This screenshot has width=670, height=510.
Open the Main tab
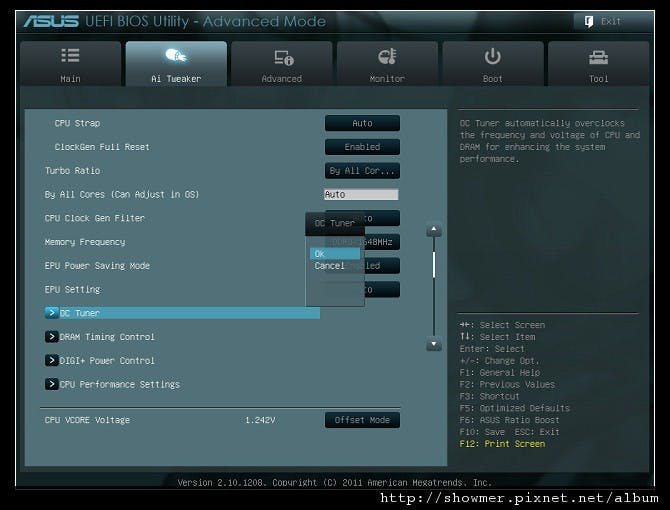70,64
